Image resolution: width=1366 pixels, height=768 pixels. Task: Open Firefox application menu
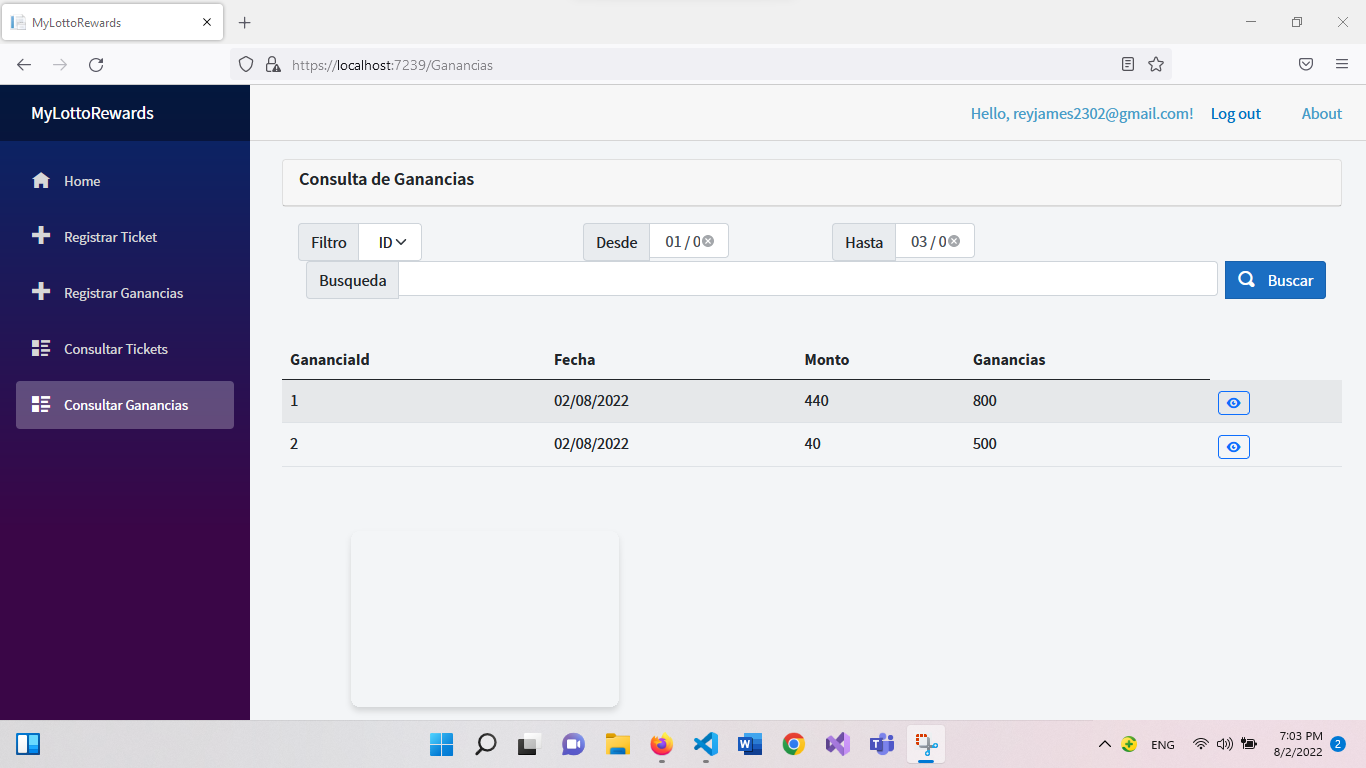click(1342, 65)
